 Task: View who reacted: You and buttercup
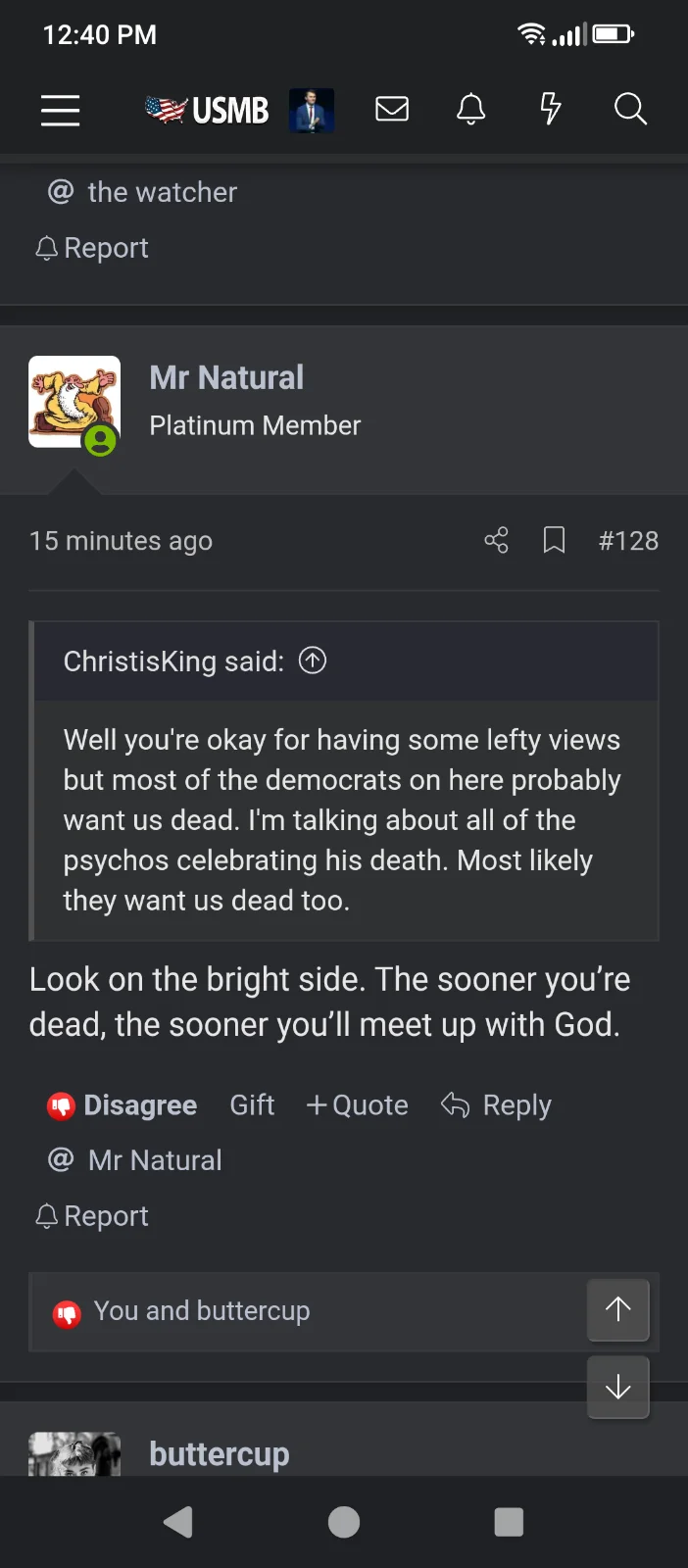201,1311
